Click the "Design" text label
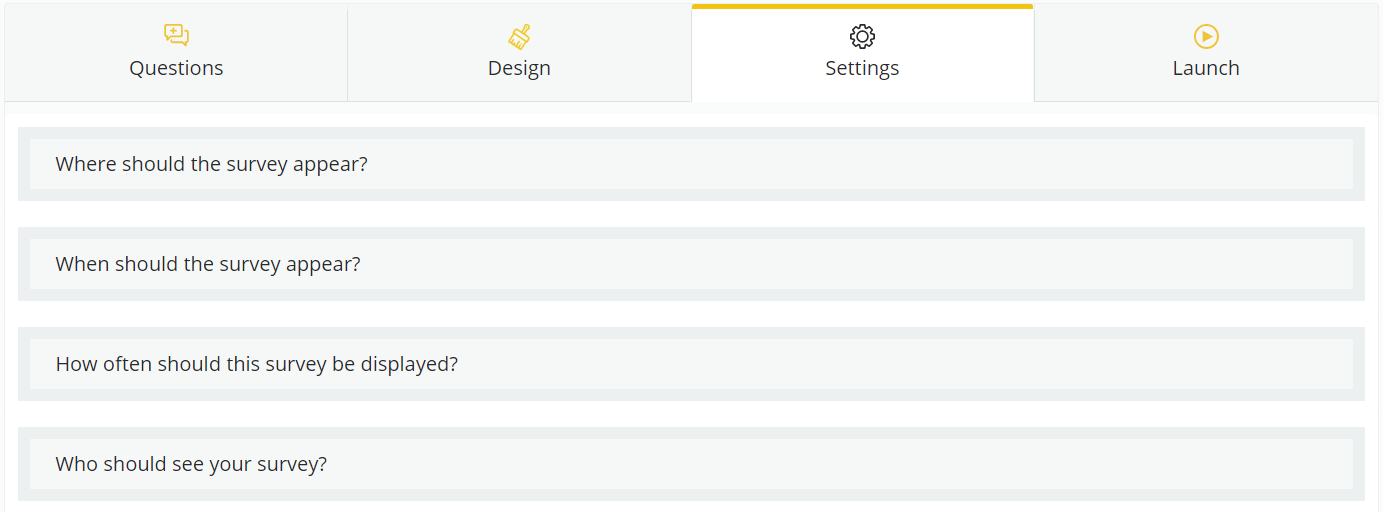The image size is (1383, 512). click(x=519, y=68)
